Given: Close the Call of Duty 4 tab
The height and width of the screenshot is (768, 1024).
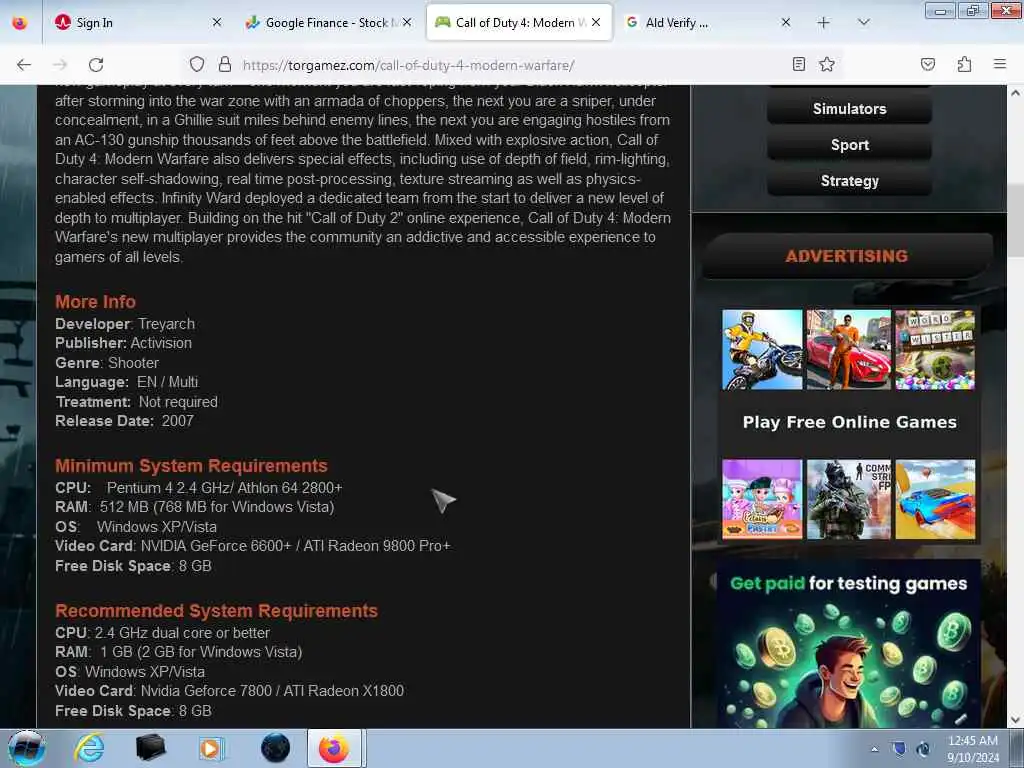Looking at the screenshot, I should (596, 23).
